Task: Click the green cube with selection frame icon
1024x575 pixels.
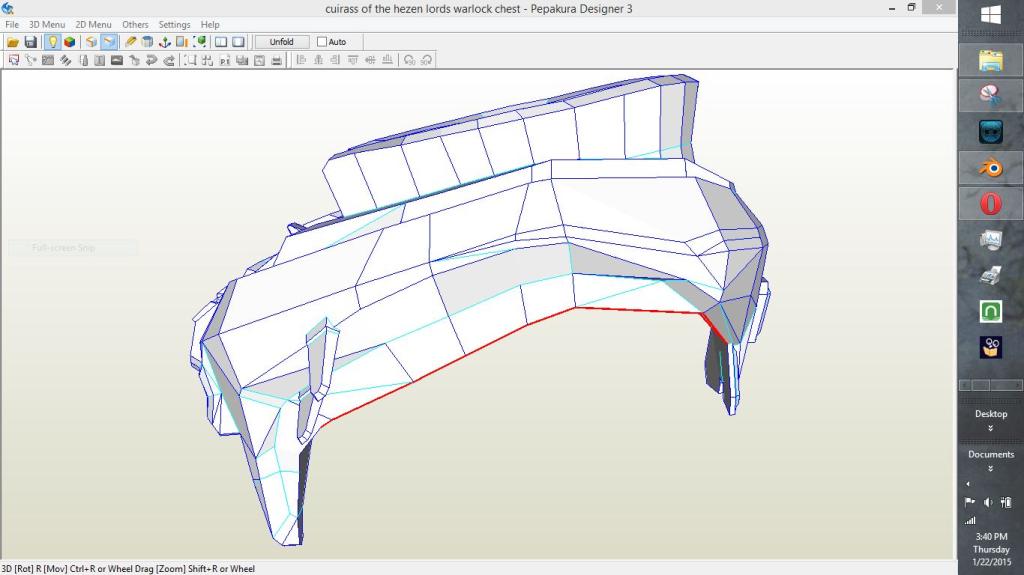Action: click(x=200, y=42)
